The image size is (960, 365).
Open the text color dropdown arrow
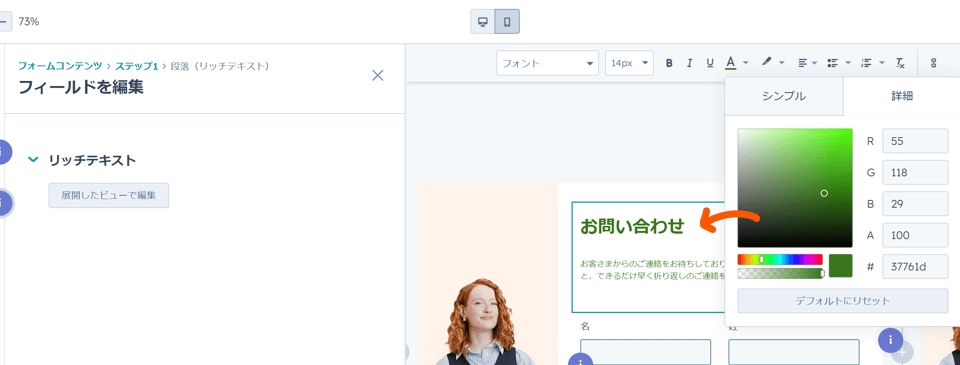pos(746,63)
